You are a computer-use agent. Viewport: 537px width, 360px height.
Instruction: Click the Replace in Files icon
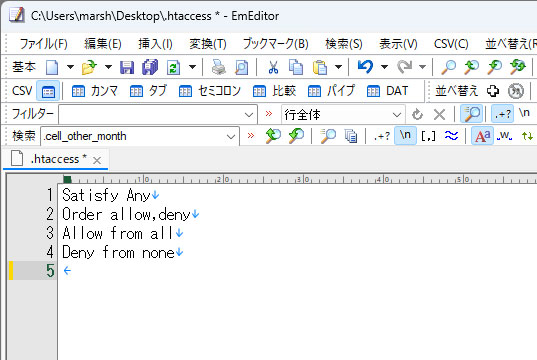coord(518,66)
